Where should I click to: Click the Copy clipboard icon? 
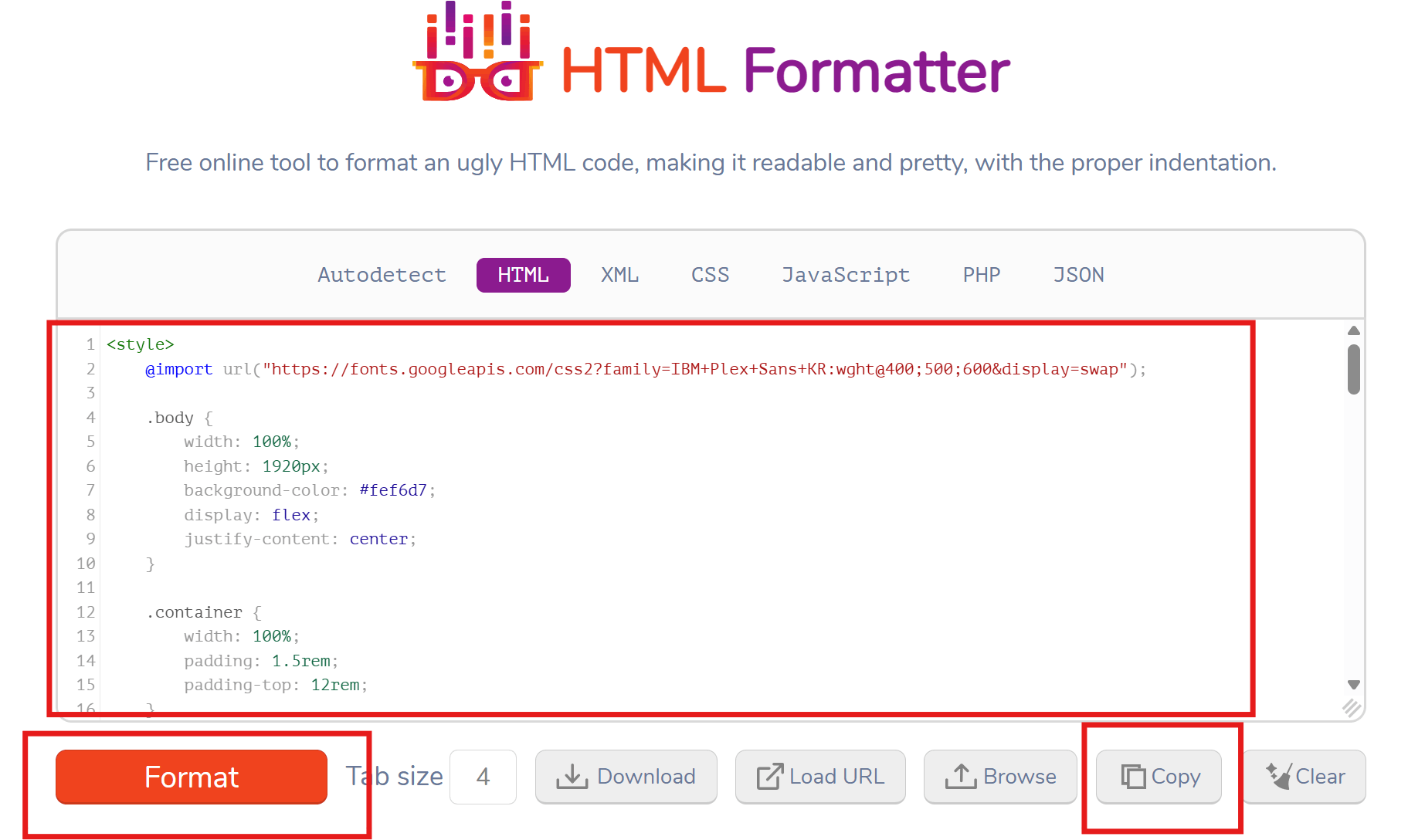click(x=1133, y=777)
